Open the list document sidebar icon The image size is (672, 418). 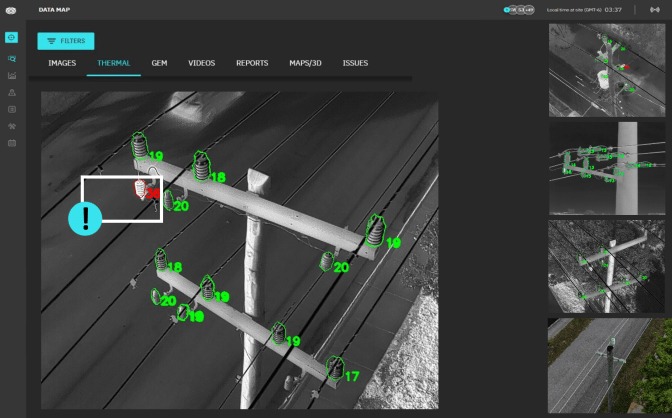(12, 109)
